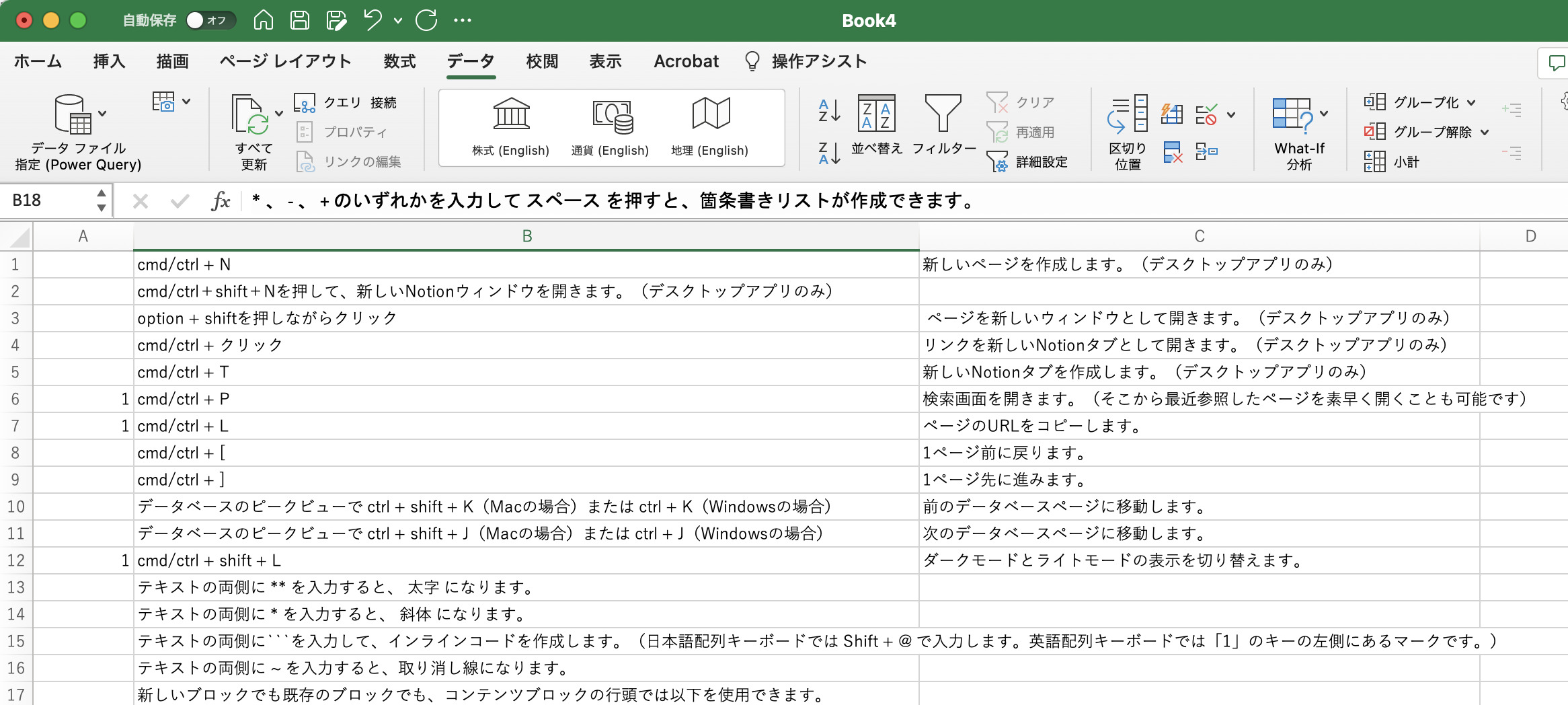Click the Save As icon with pencil
The width and height of the screenshot is (1568, 705).
[336, 20]
